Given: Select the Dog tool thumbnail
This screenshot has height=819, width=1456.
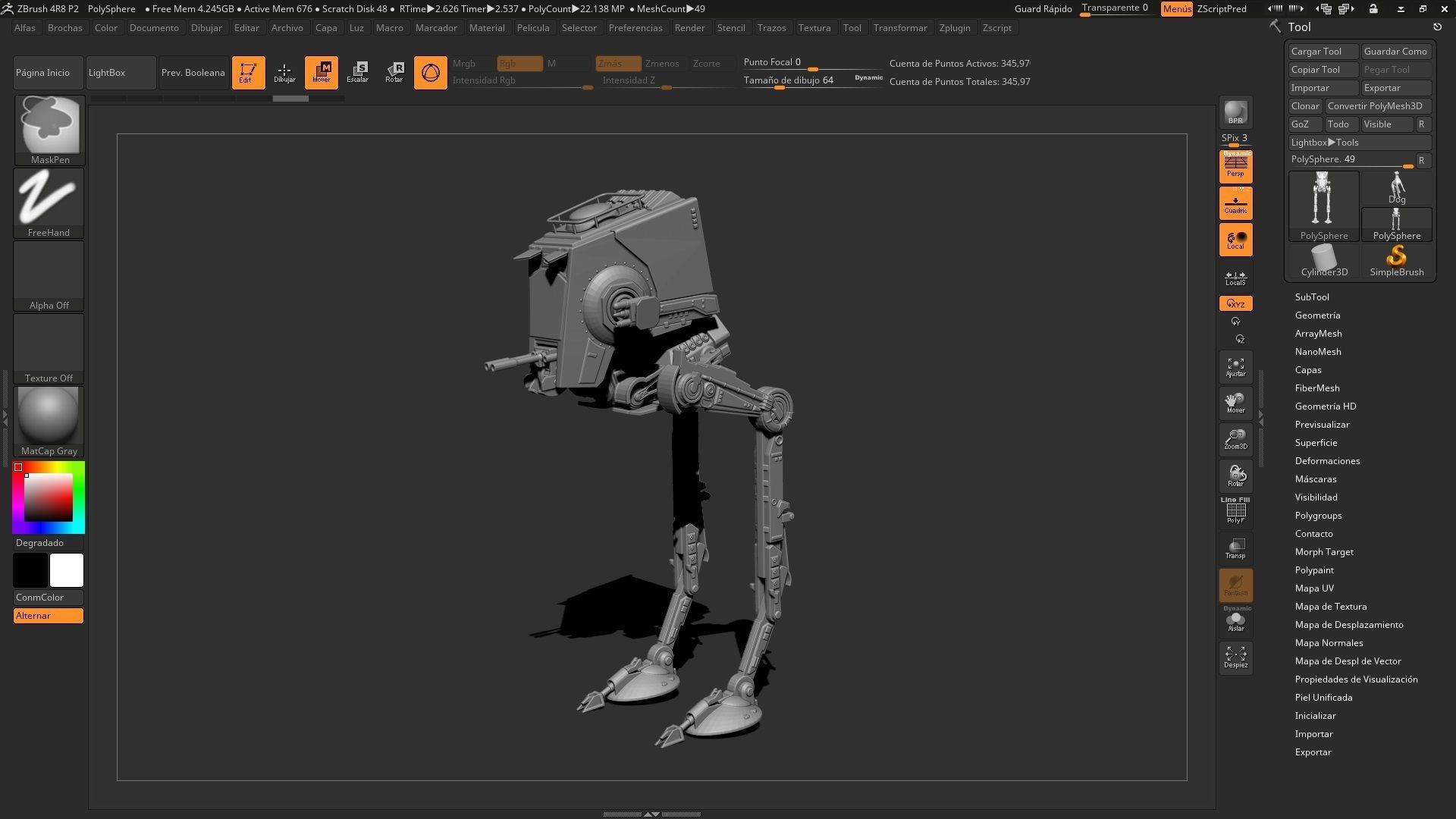Looking at the screenshot, I should tap(1397, 188).
